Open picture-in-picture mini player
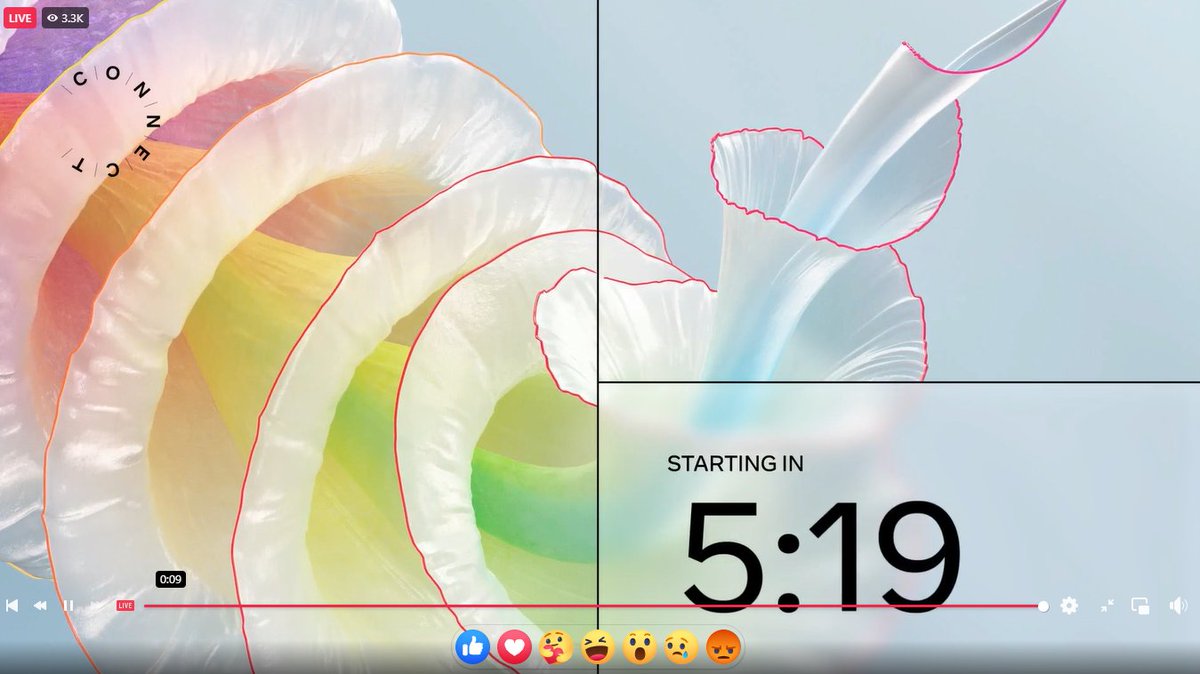 pyautogui.click(x=1140, y=605)
